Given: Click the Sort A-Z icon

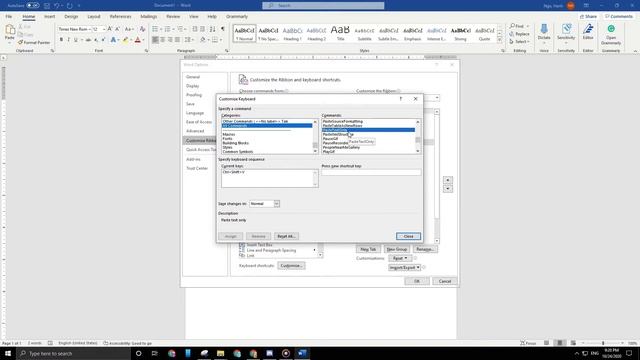Looking at the screenshot, I should tap(213, 29).
